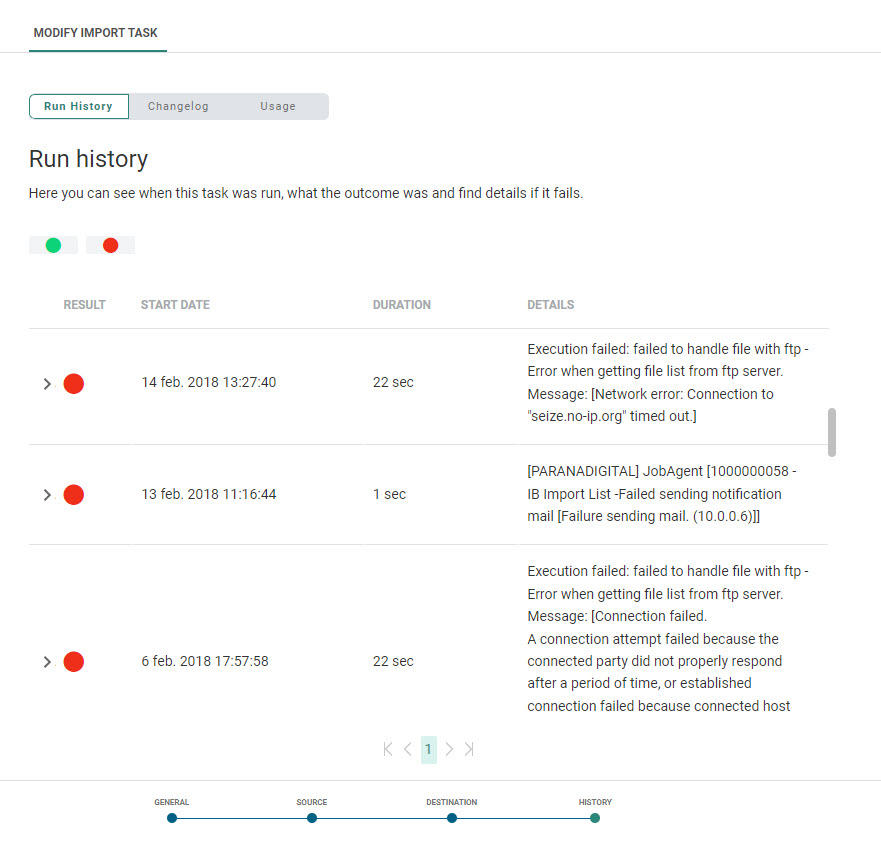Image resolution: width=881 pixels, height=844 pixels.
Task: Click the next page arrow icon
Action: (x=449, y=749)
